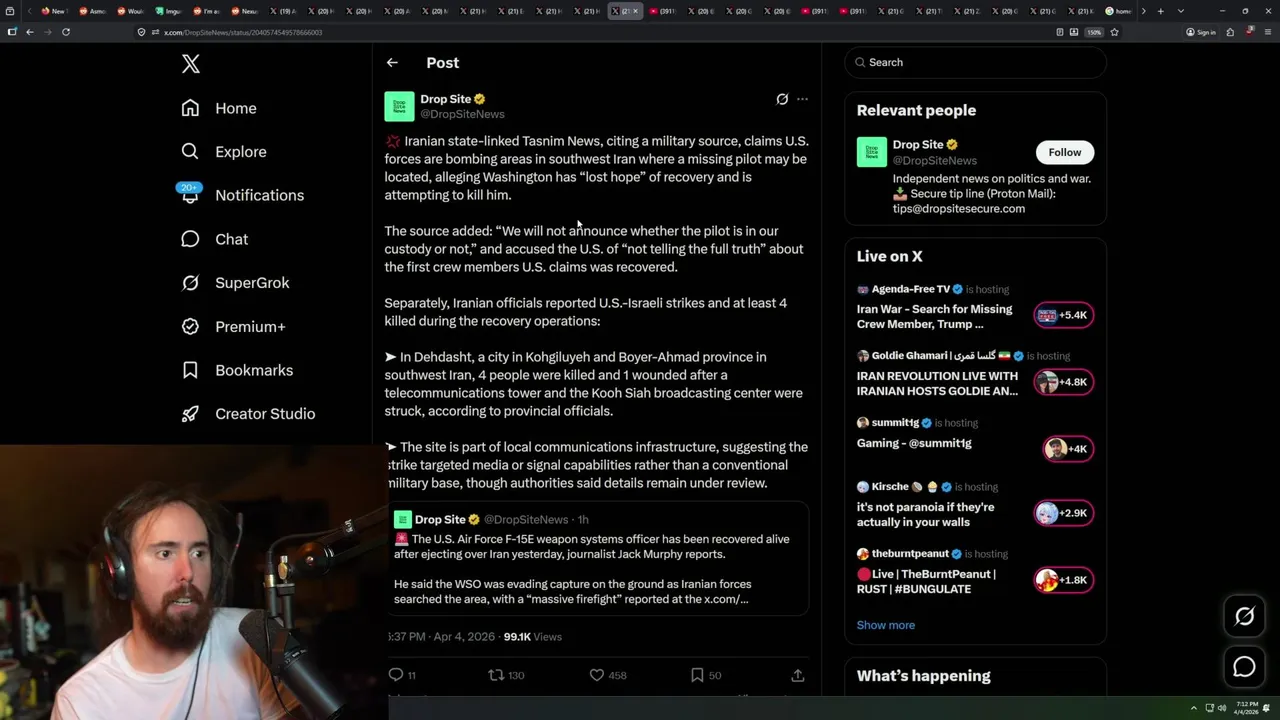This screenshot has height=720, width=1280.
Task: Go back using the Post back arrow
Action: coord(392,62)
